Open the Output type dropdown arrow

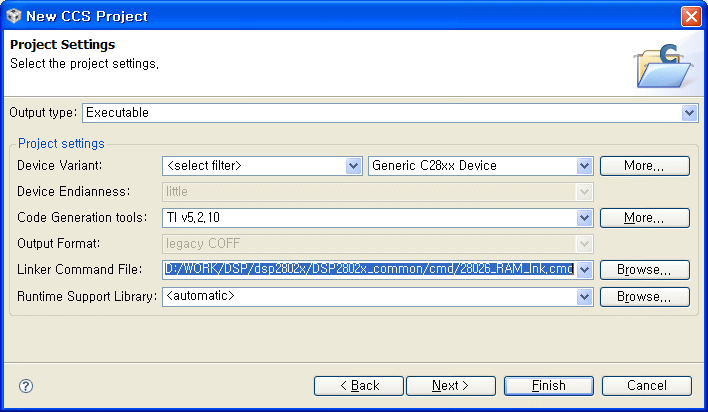(x=689, y=112)
